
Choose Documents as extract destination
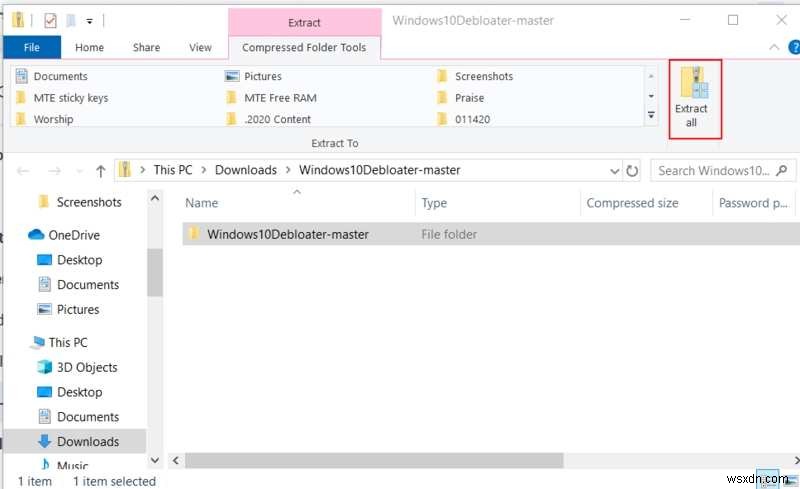tap(52, 76)
